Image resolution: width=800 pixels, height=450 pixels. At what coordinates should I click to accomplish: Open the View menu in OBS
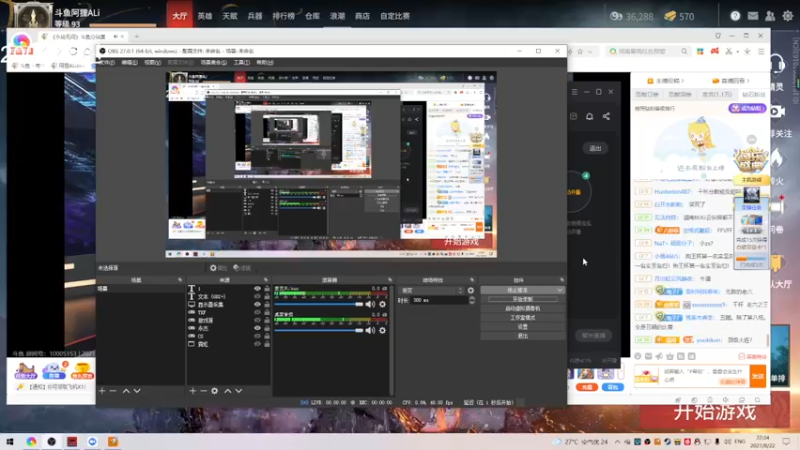153,62
